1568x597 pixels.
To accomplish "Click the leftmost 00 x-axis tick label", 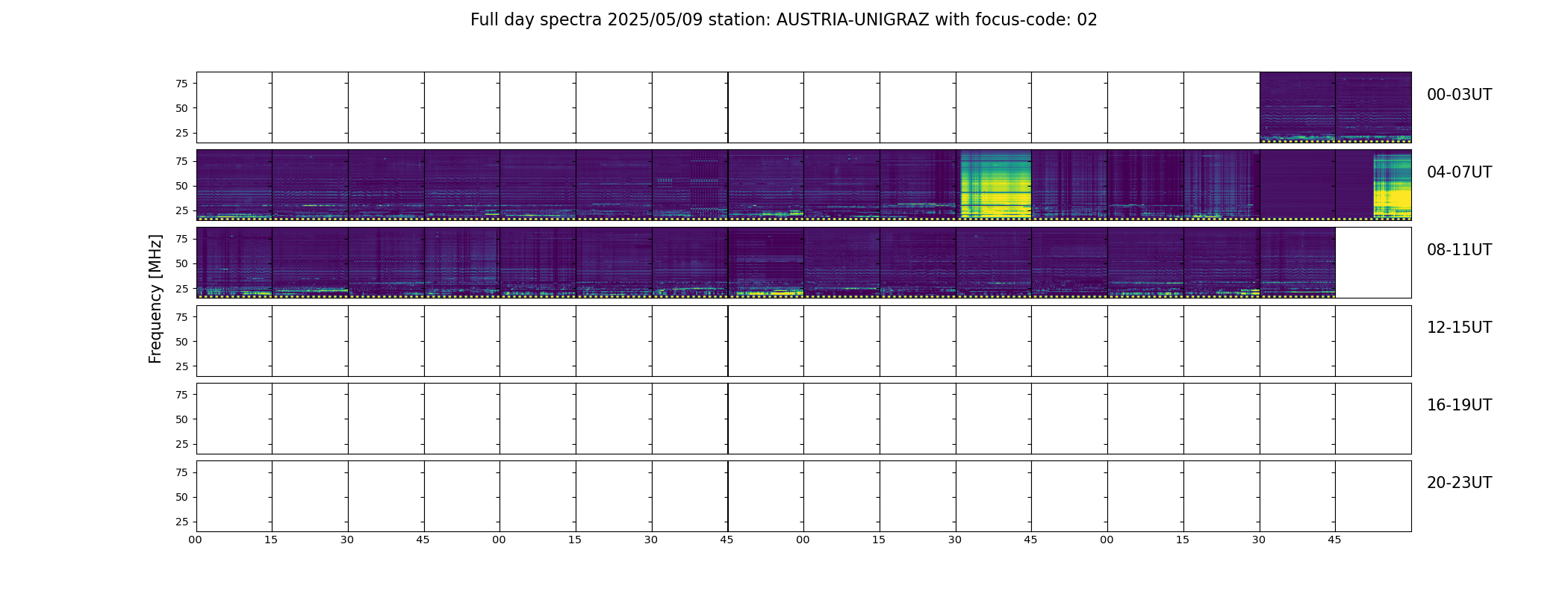I will pos(195,540).
